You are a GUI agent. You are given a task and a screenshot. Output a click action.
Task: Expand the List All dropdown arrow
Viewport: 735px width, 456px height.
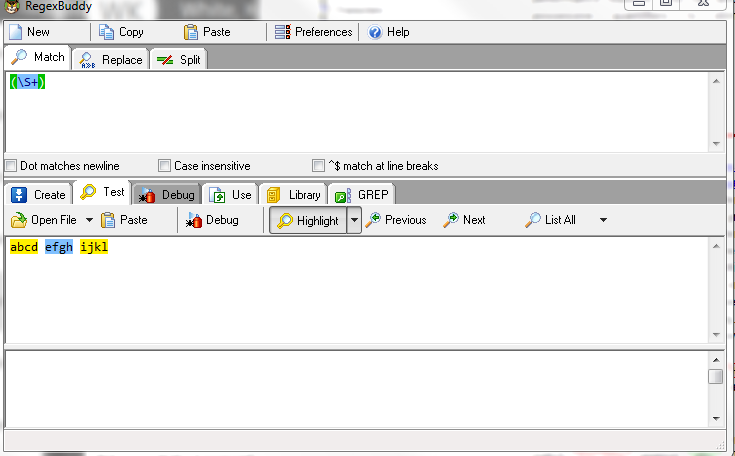(x=603, y=220)
